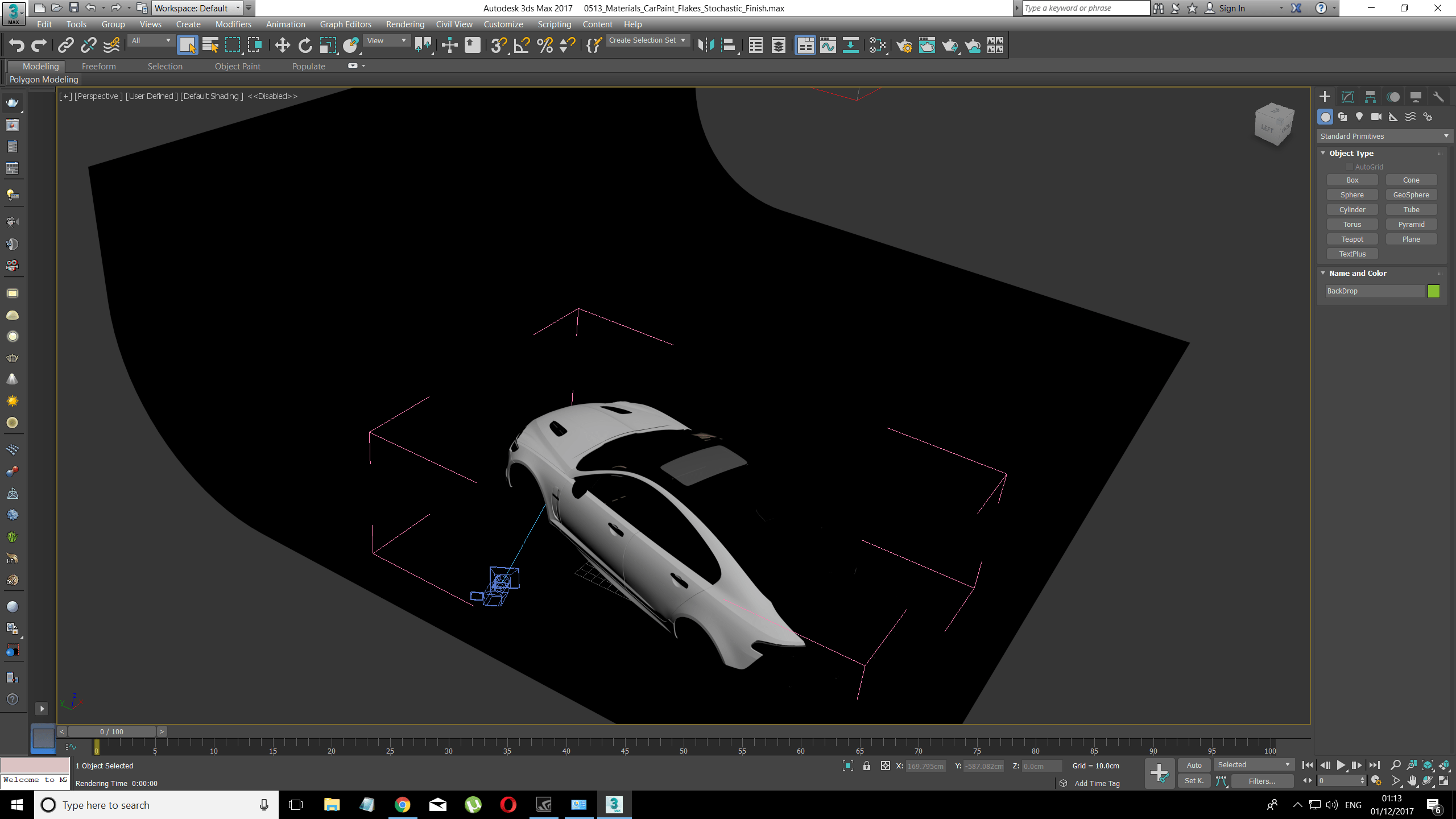1456x819 pixels.
Task: Click the Play Animation button
Action: (x=1341, y=765)
